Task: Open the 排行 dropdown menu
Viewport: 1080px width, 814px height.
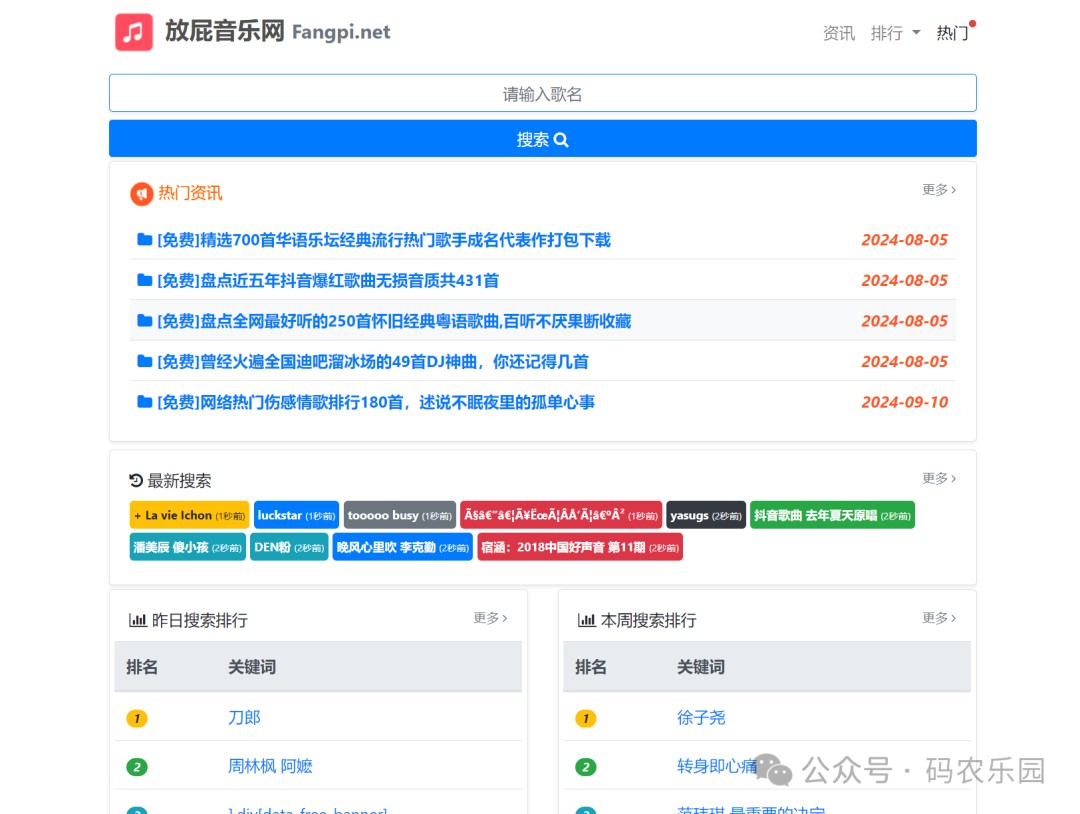Action: pyautogui.click(x=895, y=33)
